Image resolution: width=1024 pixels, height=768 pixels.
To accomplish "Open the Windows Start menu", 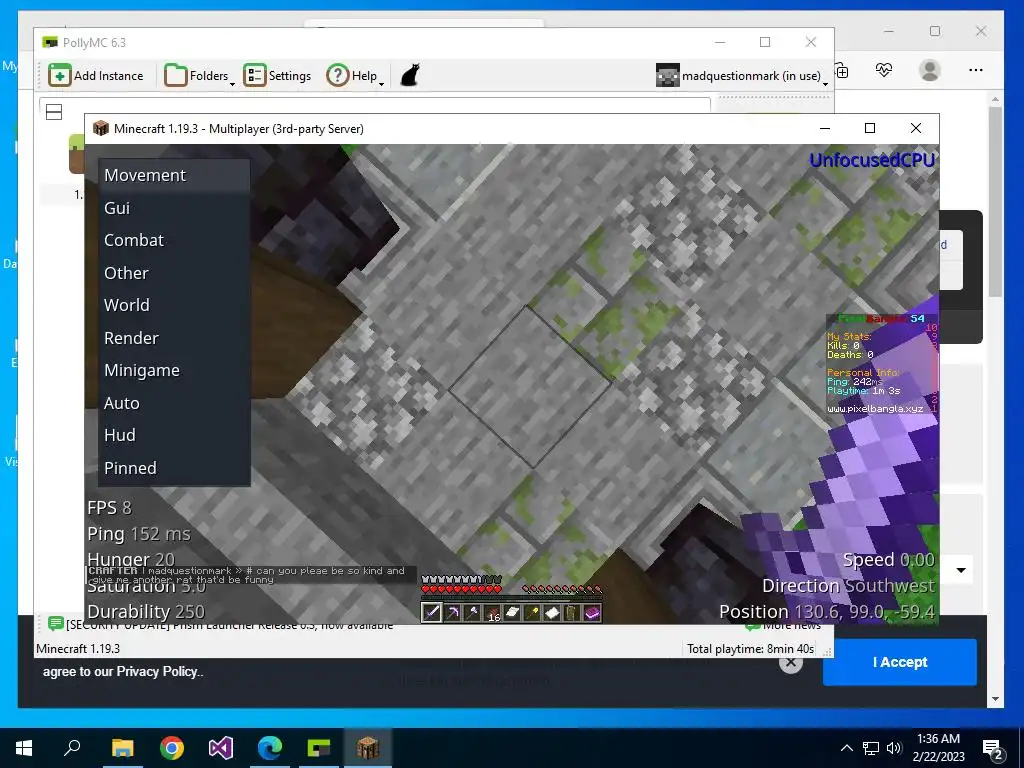I will (x=24, y=748).
